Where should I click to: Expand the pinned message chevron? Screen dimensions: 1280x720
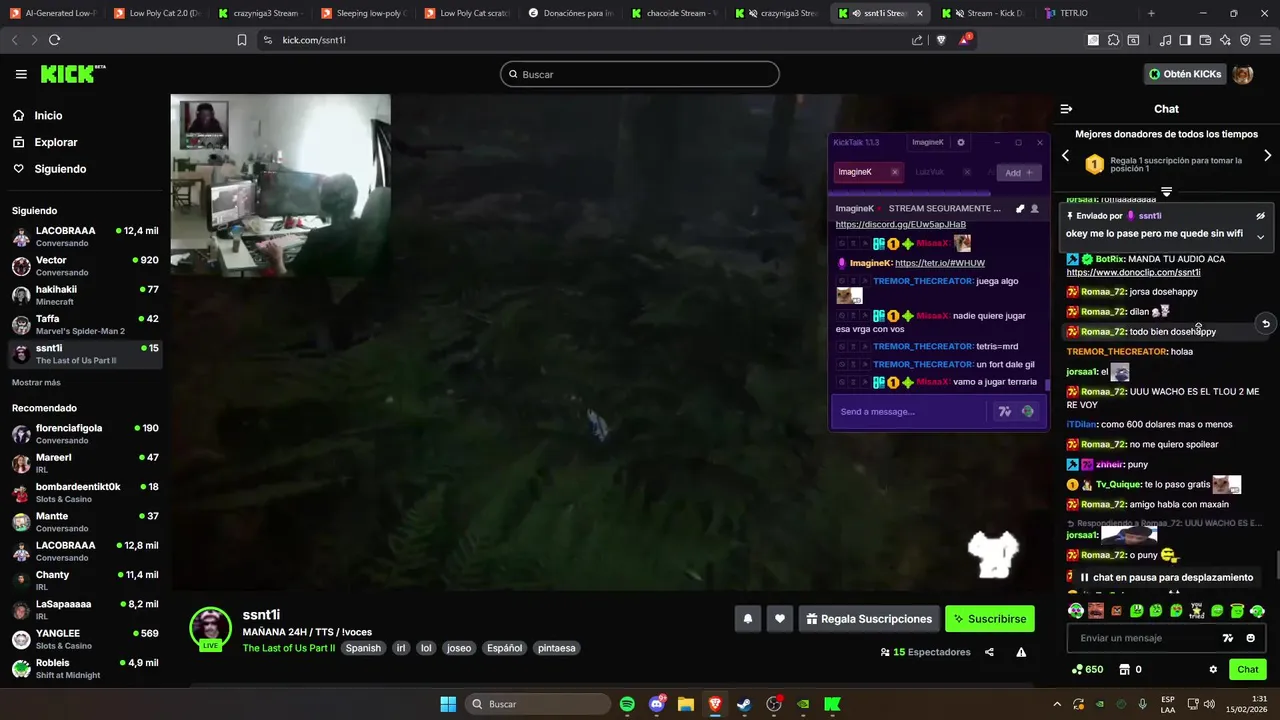tap(1260, 237)
